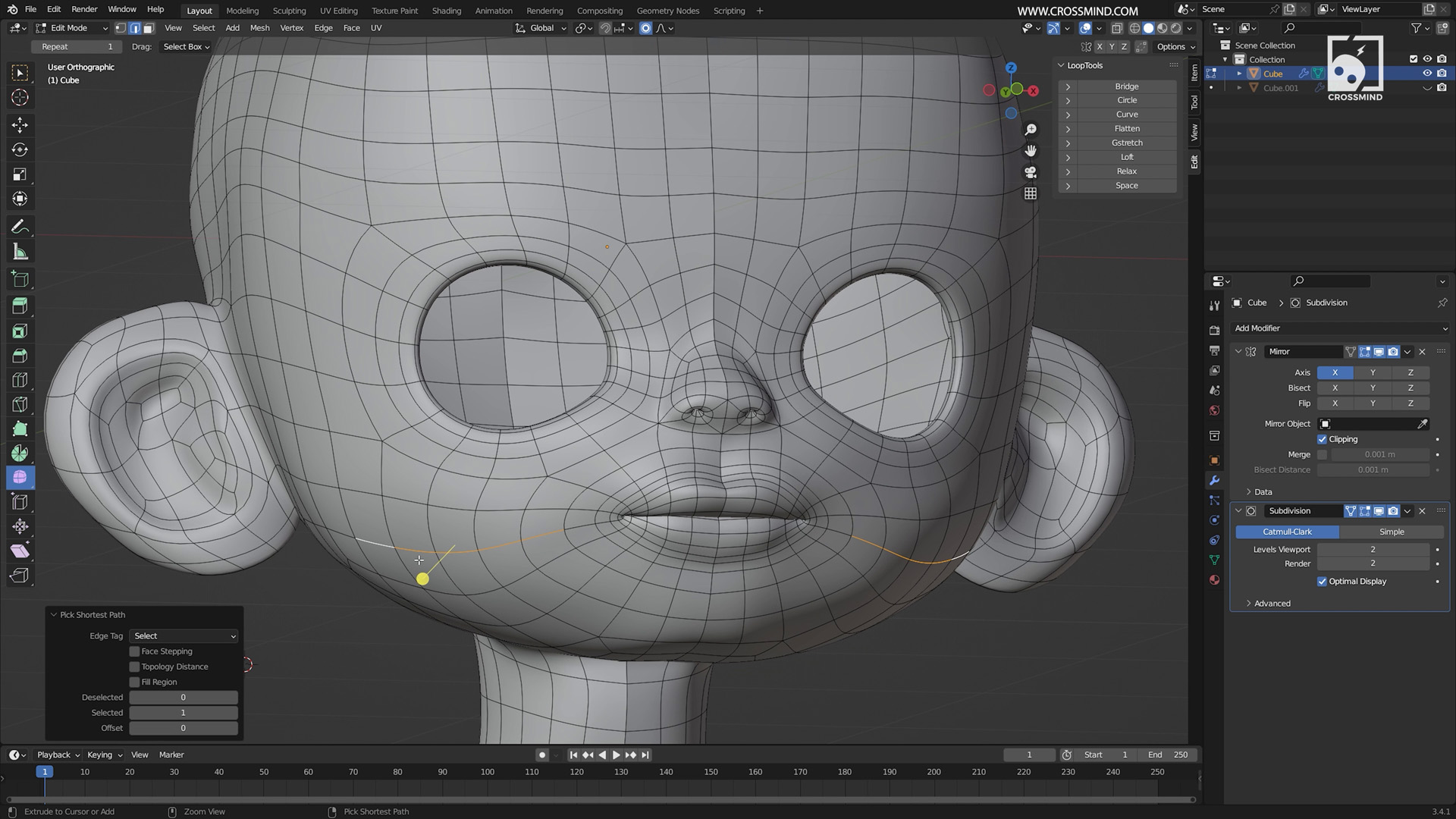Image resolution: width=1456 pixels, height=819 pixels.
Task: Select the Measure tool
Action: [x=20, y=253]
